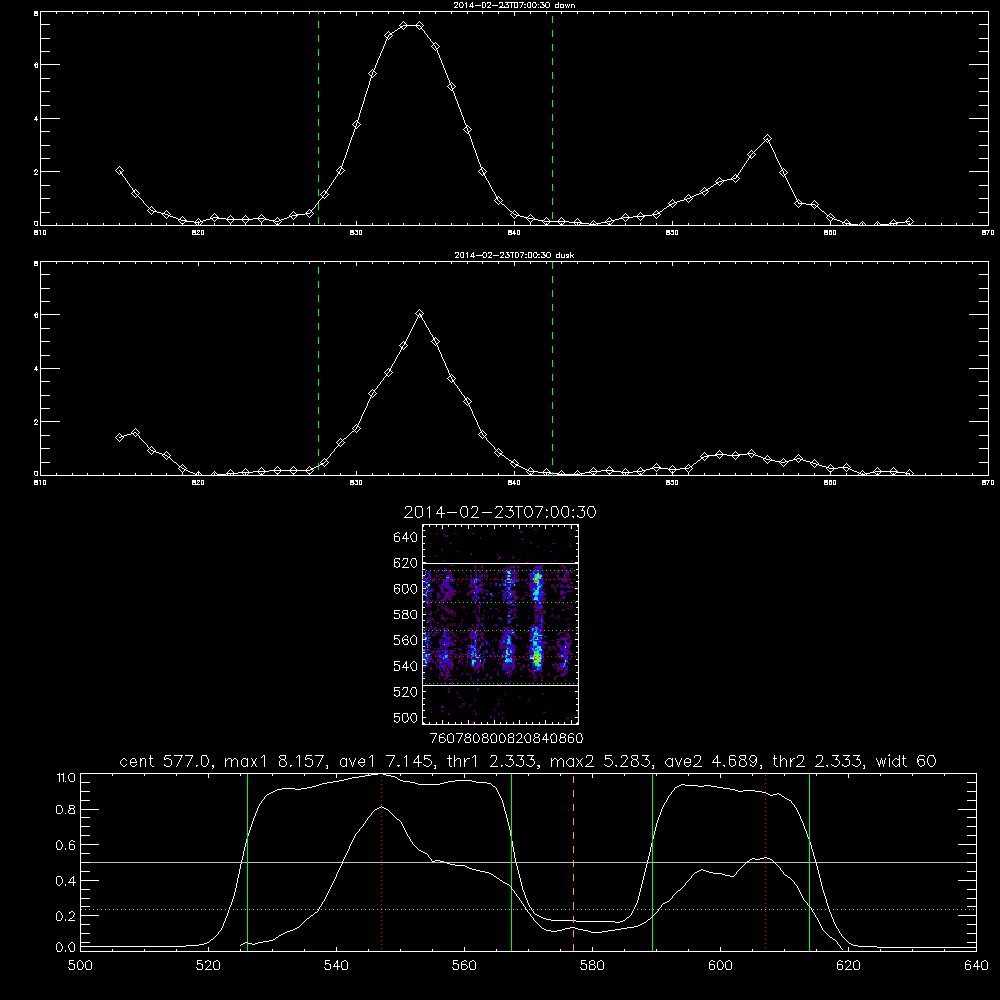Image resolution: width=1000 pixels, height=1000 pixels.
Task: Click the left green dashed line in dusk plot
Action: click(318, 369)
